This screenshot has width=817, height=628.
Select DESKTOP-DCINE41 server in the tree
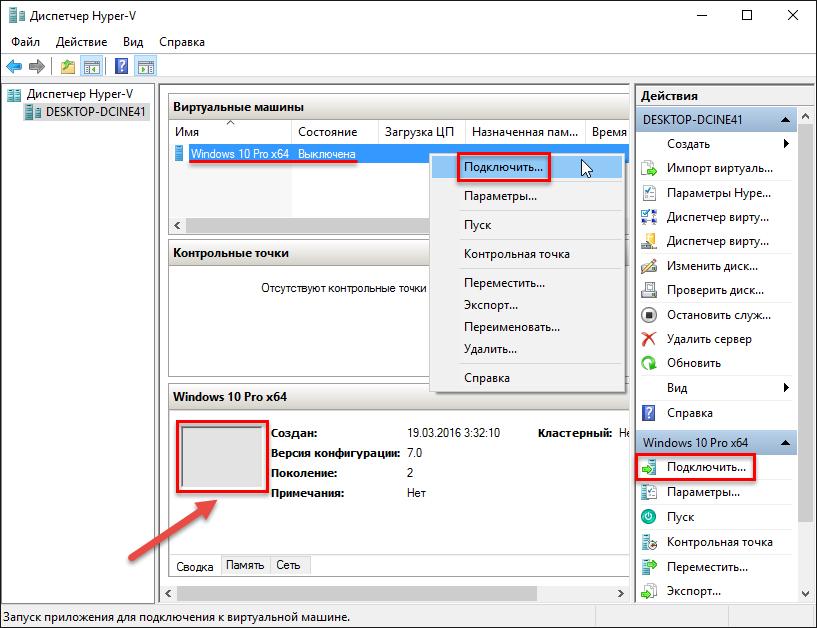(x=95, y=112)
